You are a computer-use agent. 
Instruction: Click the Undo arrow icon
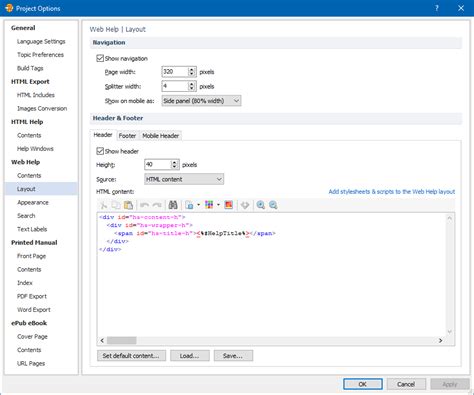[x=144, y=205]
